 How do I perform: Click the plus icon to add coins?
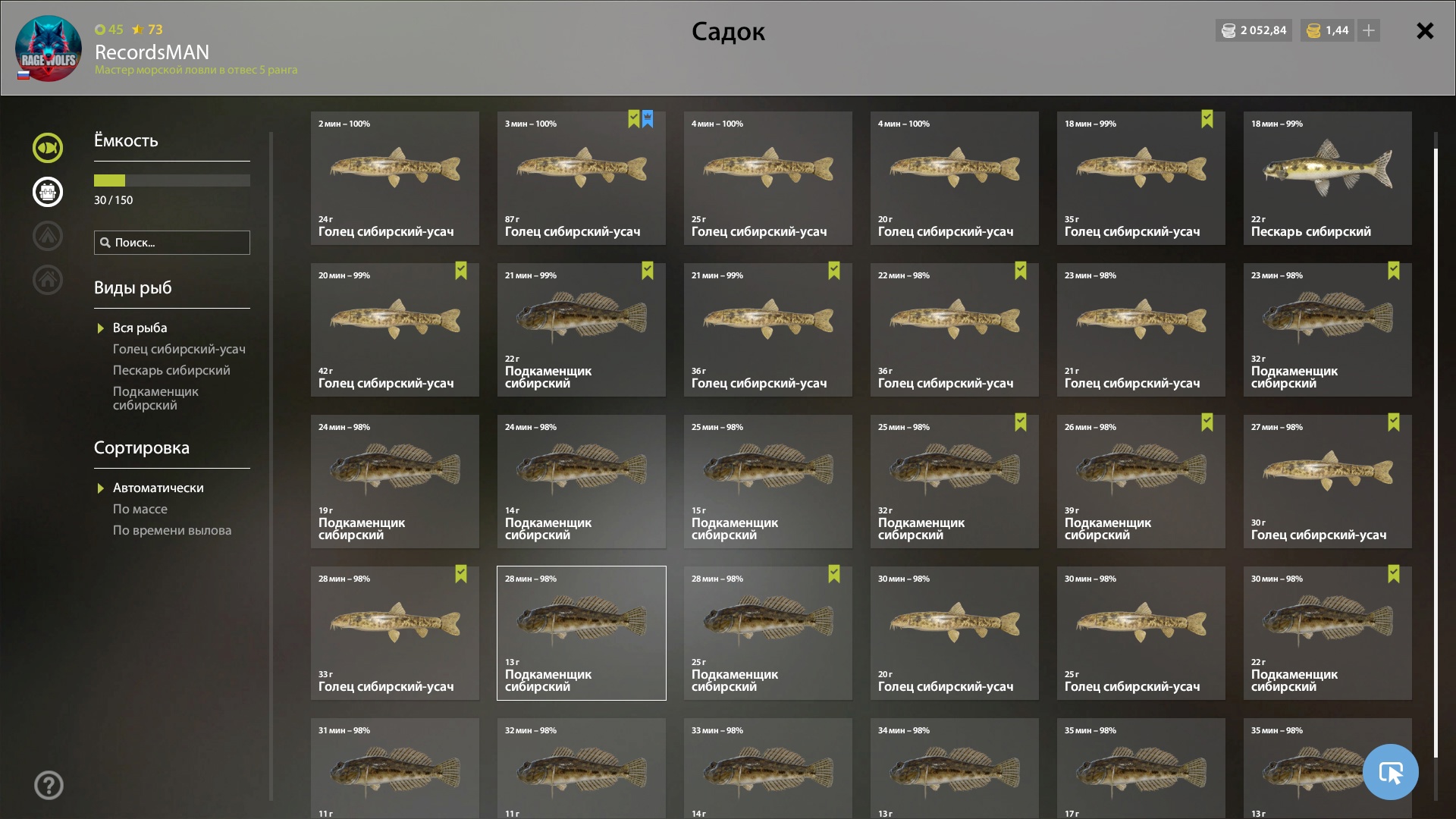(1369, 30)
